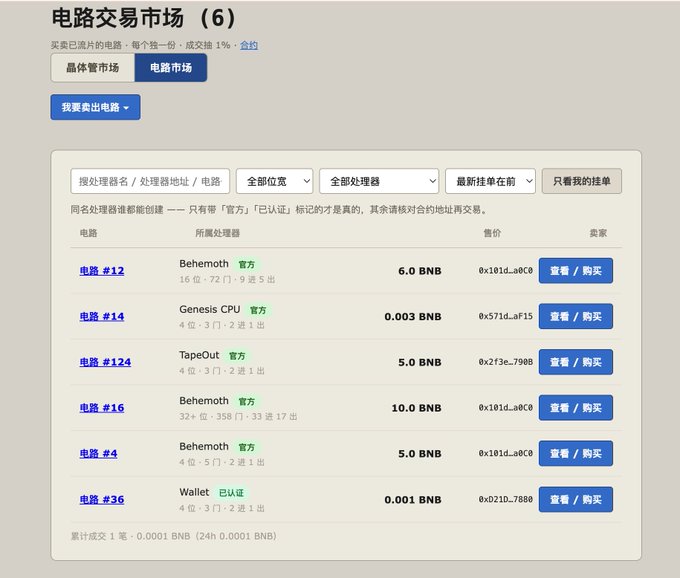The width and height of the screenshot is (680, 578).
Task: Click 查看 / 购买 for 电路 #12
Action: click(x=575, y=271)
